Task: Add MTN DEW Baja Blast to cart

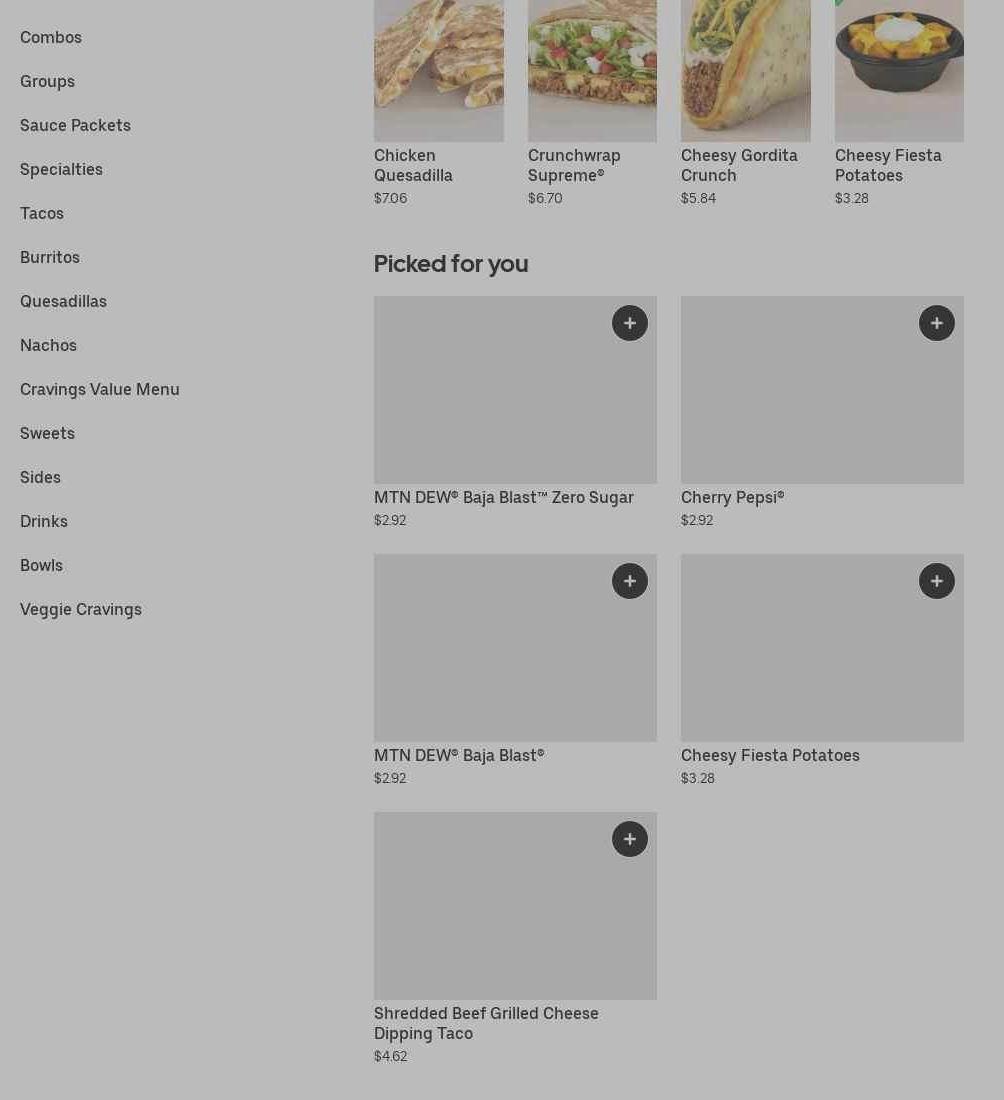Action: tap(630, 581)
